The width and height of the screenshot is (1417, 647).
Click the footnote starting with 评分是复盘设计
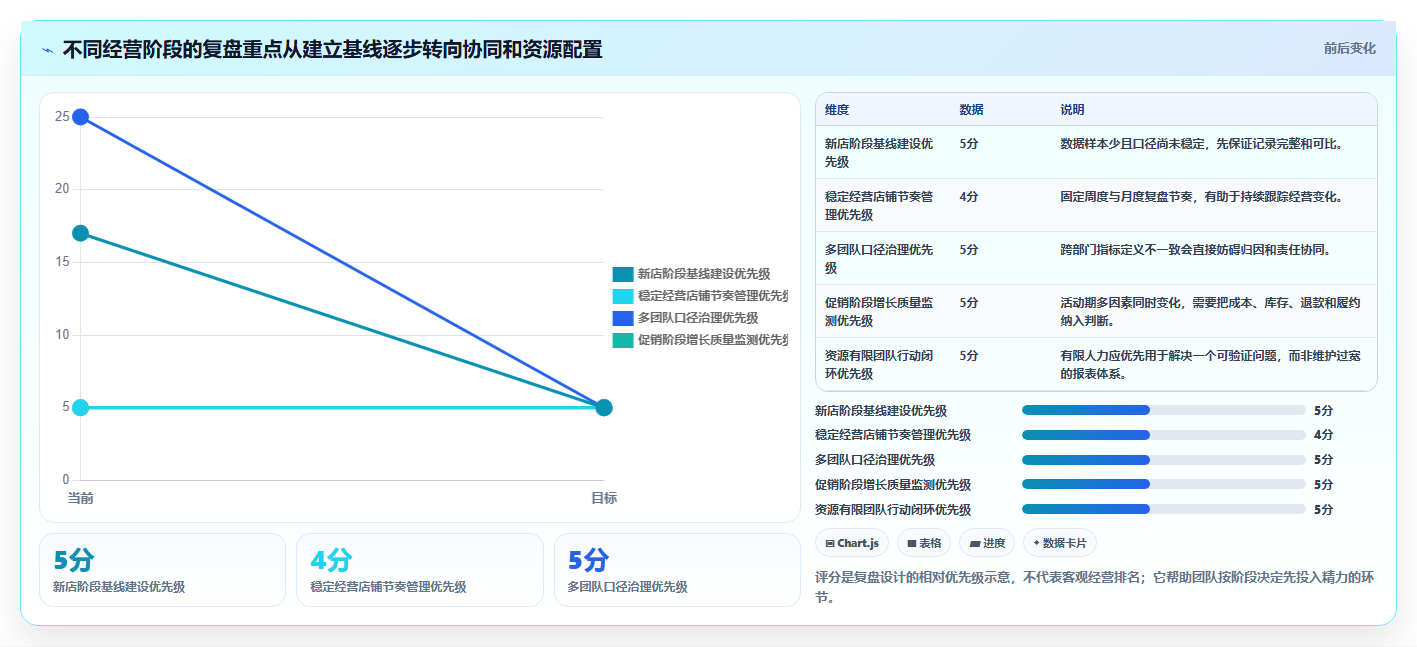pos(1094,587)
